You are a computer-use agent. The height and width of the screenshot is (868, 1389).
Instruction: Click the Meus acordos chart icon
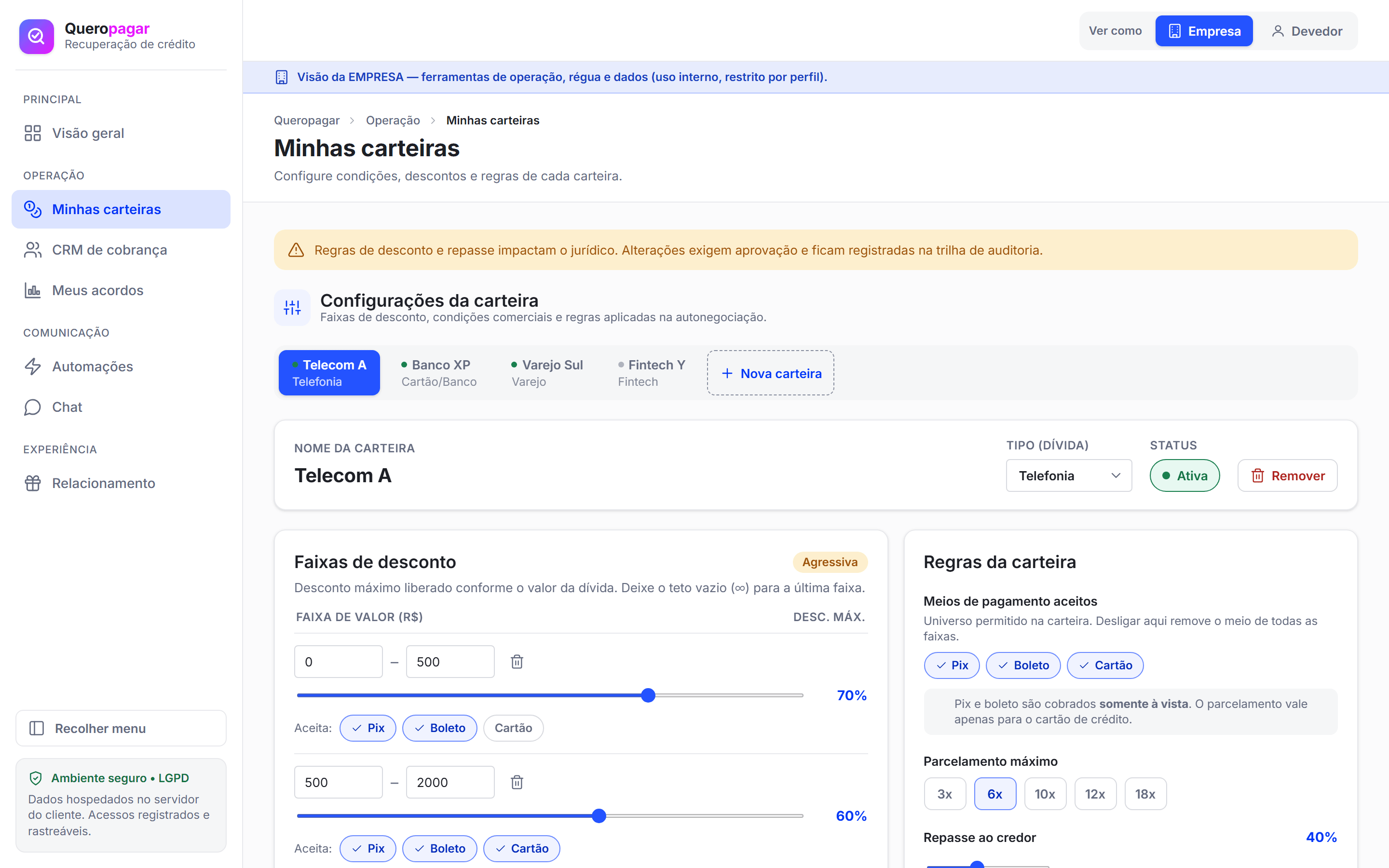(x=33, y=290)
